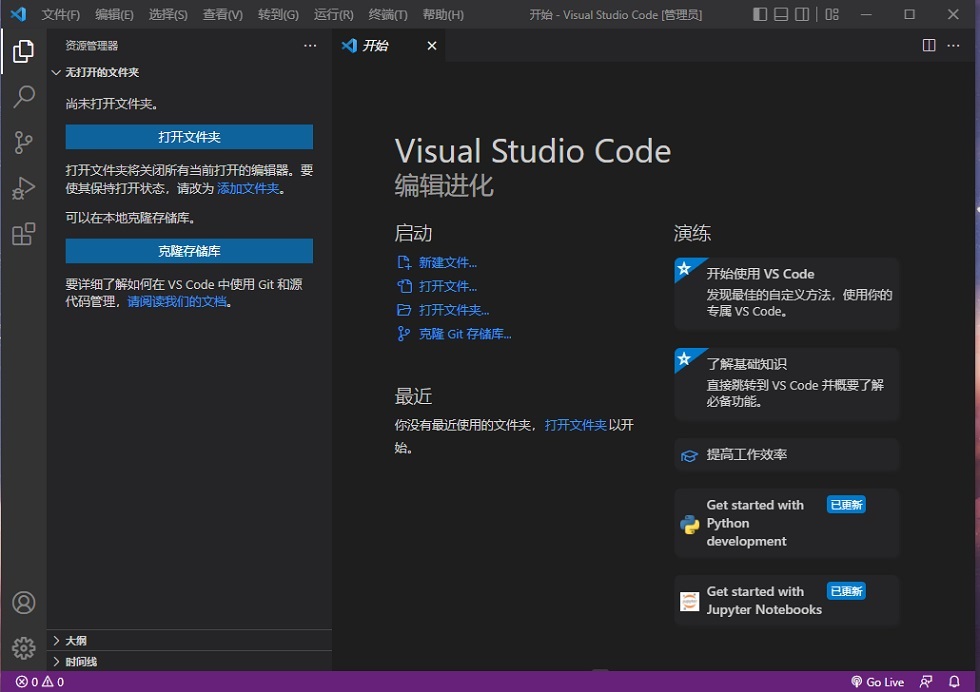Click the blue 打开文件夹 button
The width and height of the screenshot is (980, 692).
pos(189,137)
